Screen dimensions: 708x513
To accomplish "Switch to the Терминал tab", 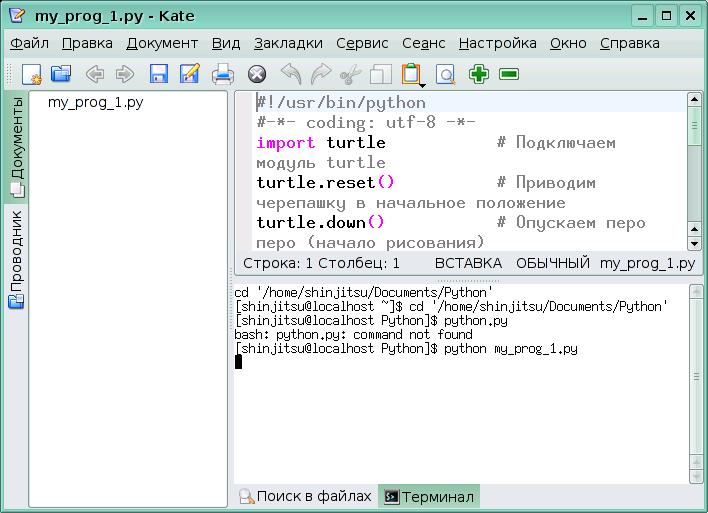I will (x=429, y=496).
